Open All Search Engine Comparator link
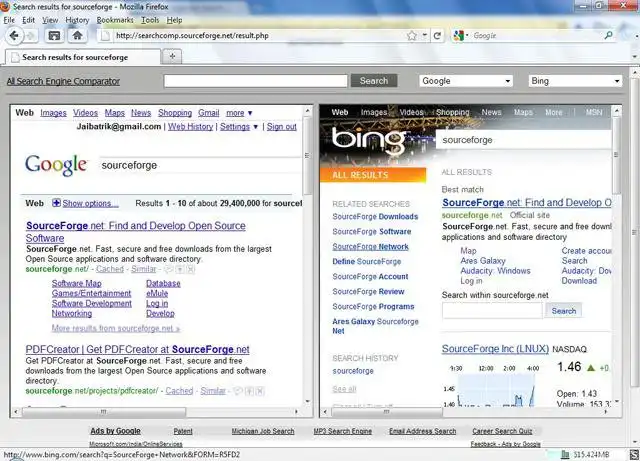 tap(63, 81)
